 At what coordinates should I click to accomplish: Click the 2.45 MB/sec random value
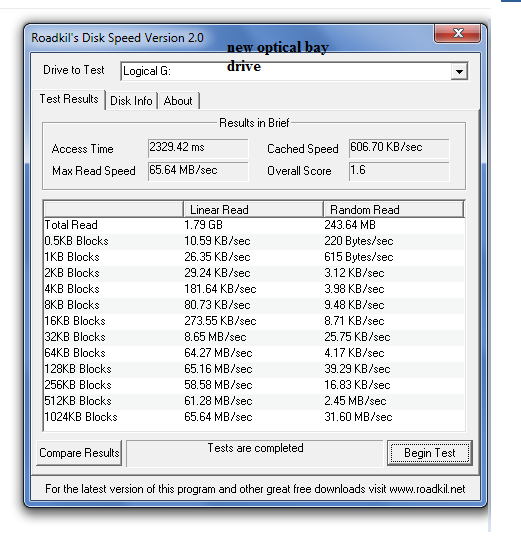click(355, 401)
